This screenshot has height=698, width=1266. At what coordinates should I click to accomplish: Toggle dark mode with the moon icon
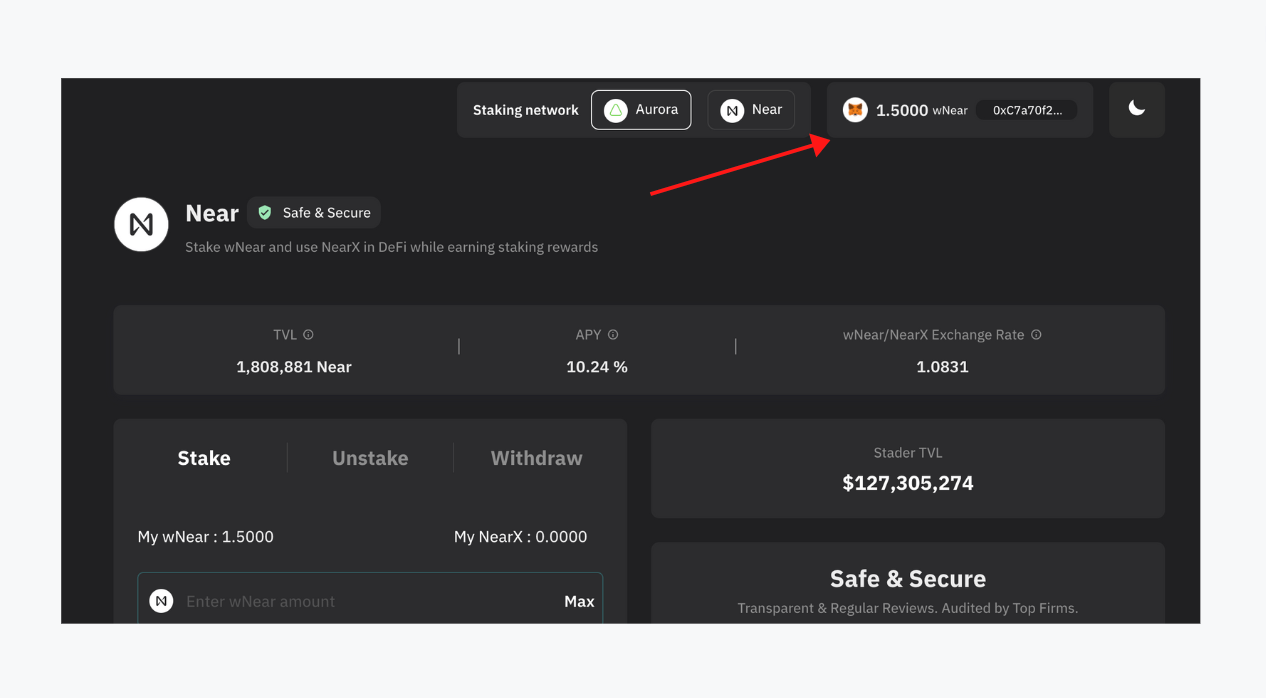click(x=1137, y=109)
